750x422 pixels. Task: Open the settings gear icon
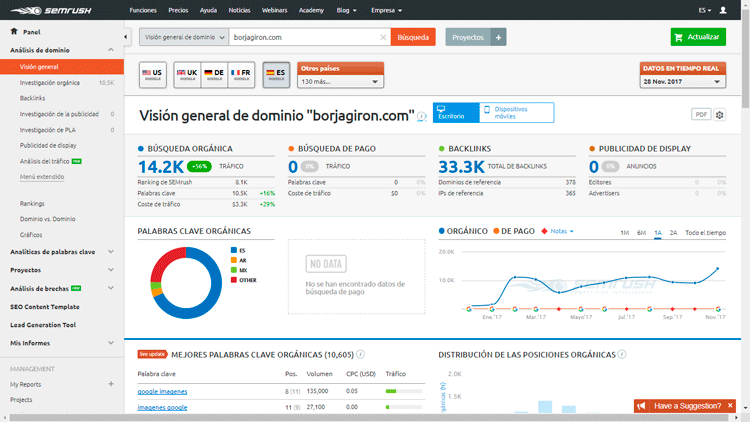click(x=719, y=115)
